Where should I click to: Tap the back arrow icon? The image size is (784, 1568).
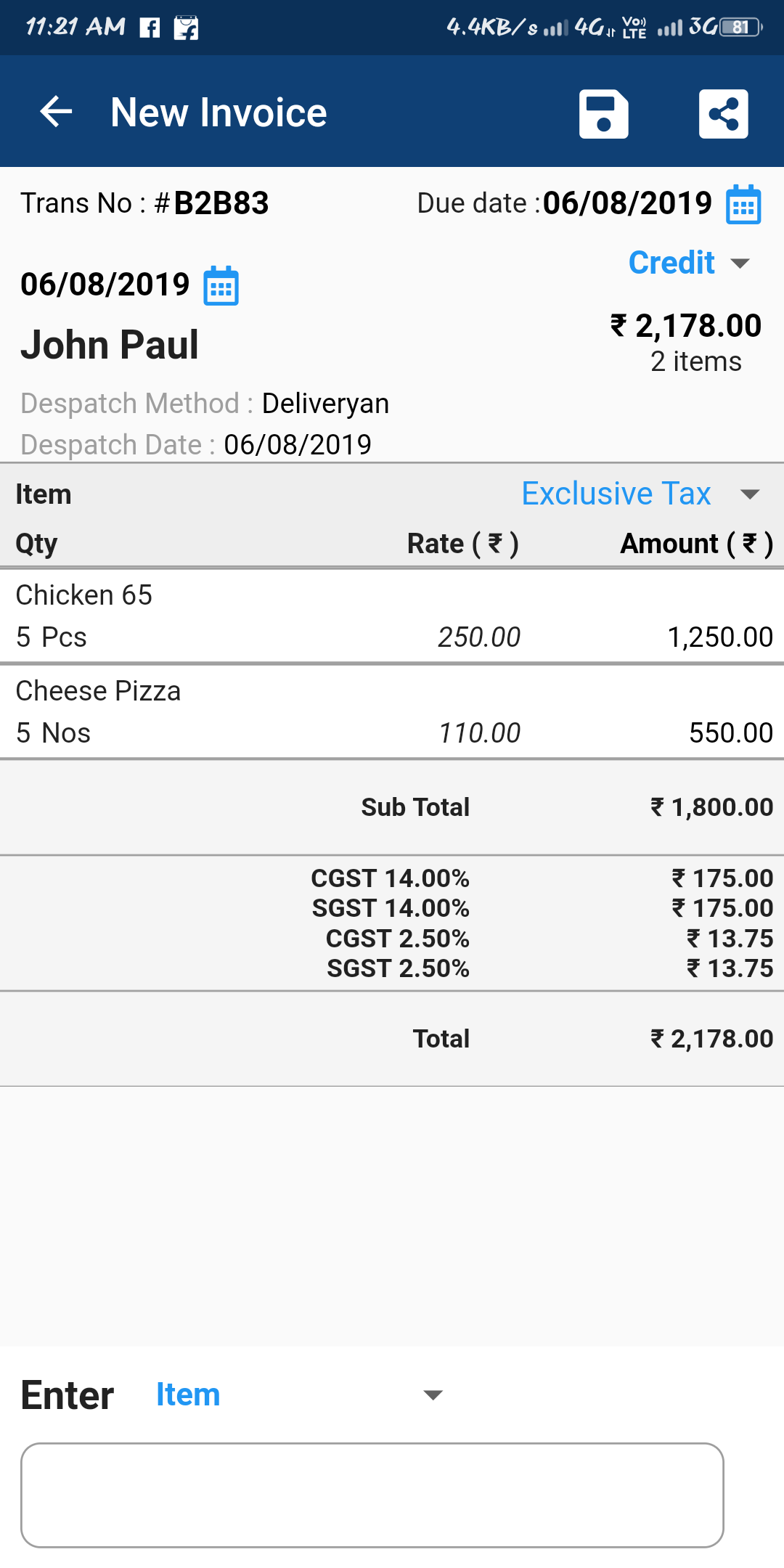56,113
